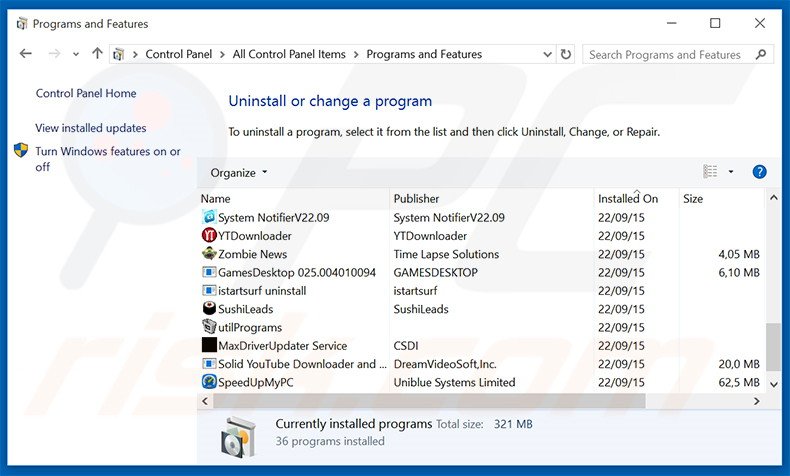Click the Control Panel icon in address bar
This screenshot has height=476, width=790.
point(118,54)
